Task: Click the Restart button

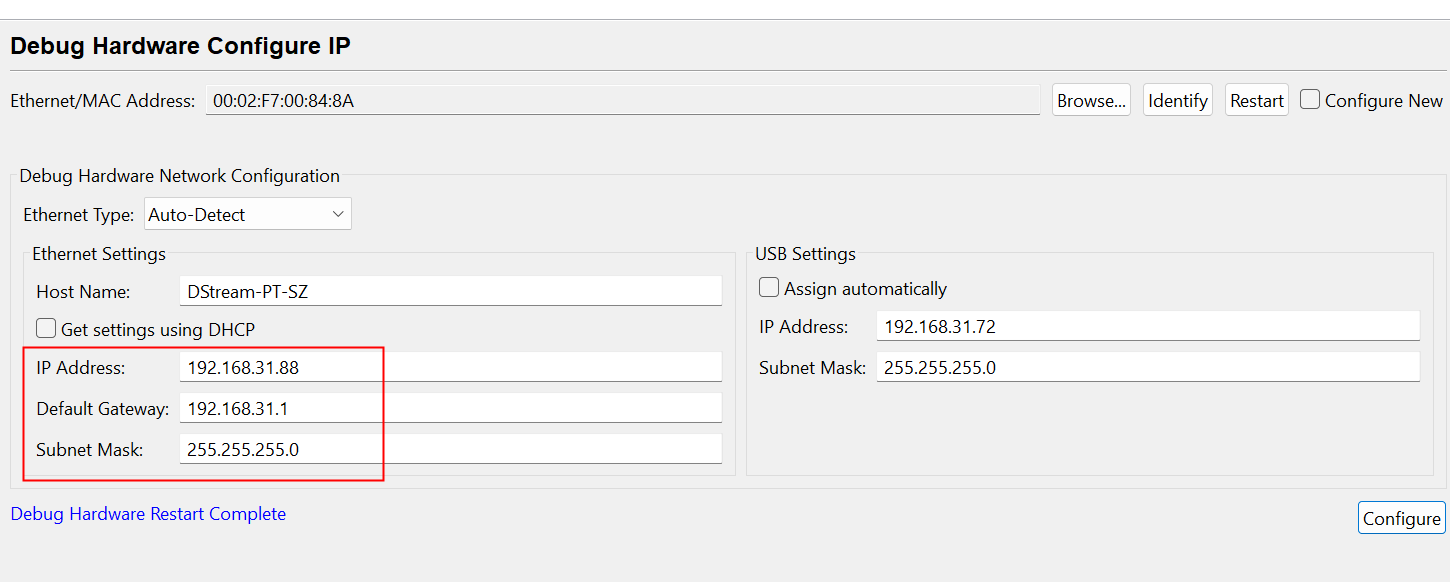Action: tap(1257, 100)
